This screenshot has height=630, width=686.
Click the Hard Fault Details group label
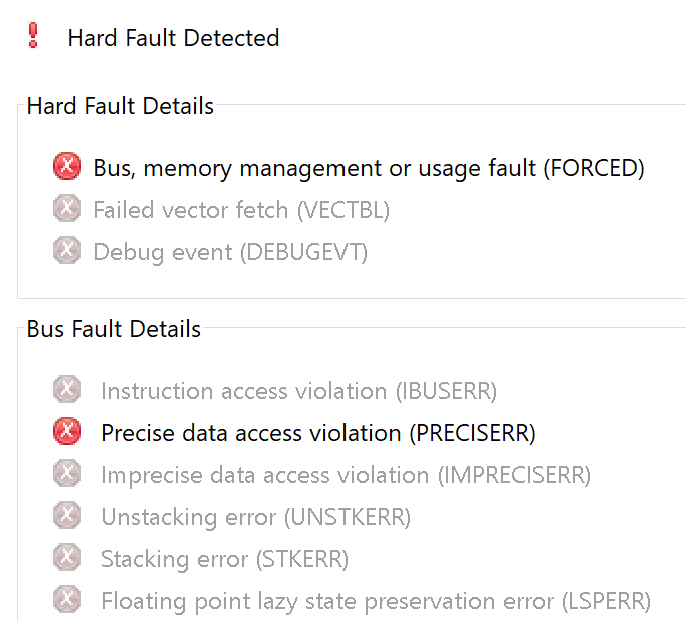tap(120, 106)
